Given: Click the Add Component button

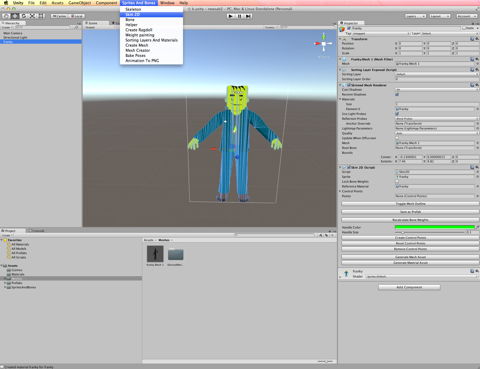Looking at the screenshot, I should 409,287.
